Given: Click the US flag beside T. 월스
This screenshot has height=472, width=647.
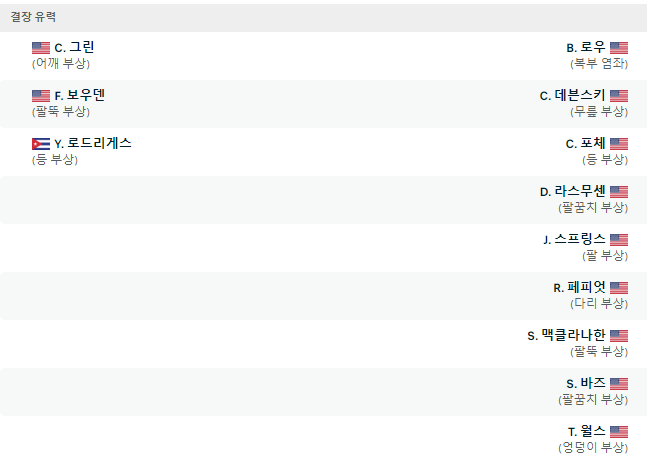Looking at the screenshot, I should 619,432.
